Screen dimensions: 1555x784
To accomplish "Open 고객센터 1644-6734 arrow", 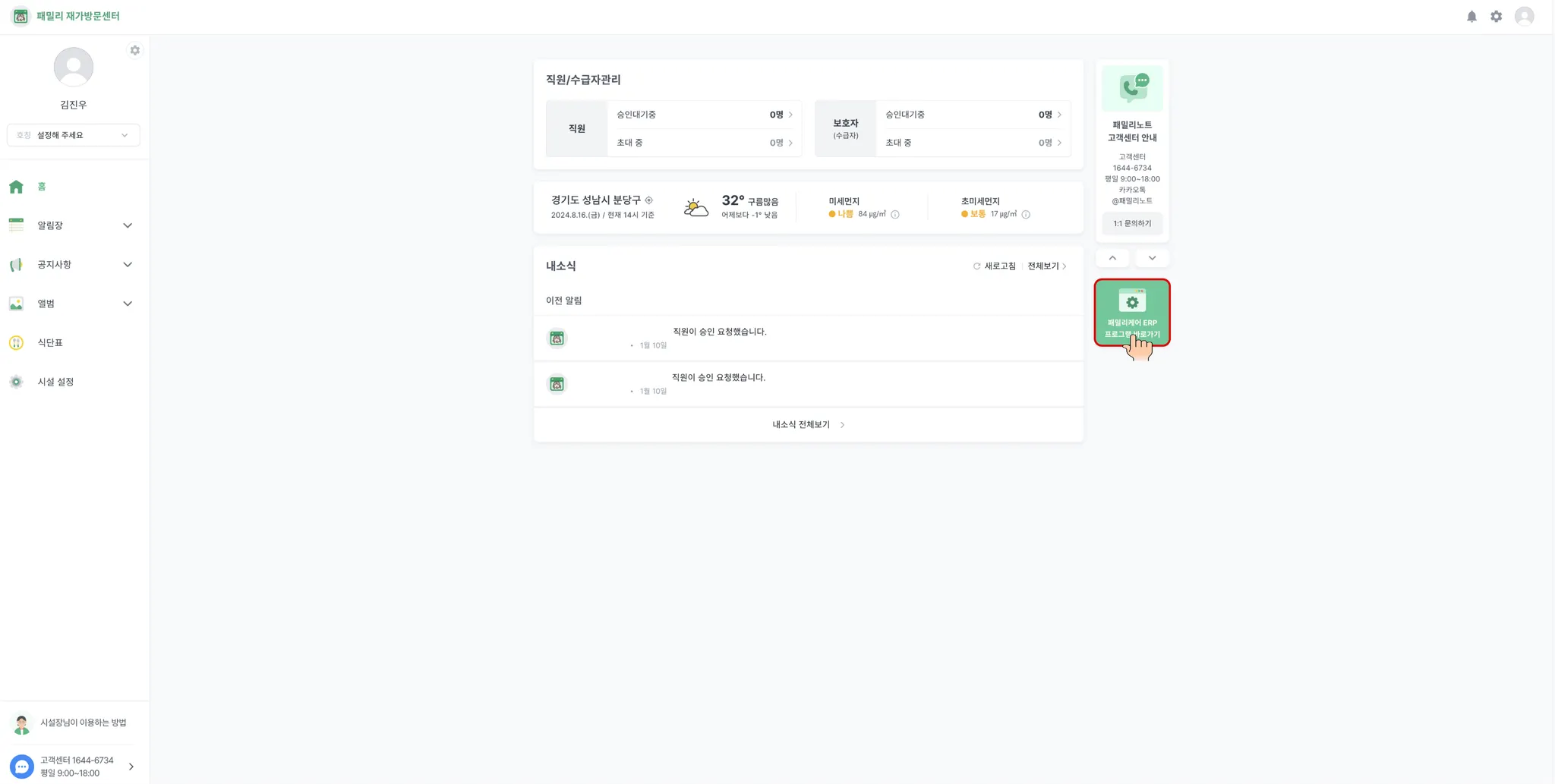I will [131, 767].
